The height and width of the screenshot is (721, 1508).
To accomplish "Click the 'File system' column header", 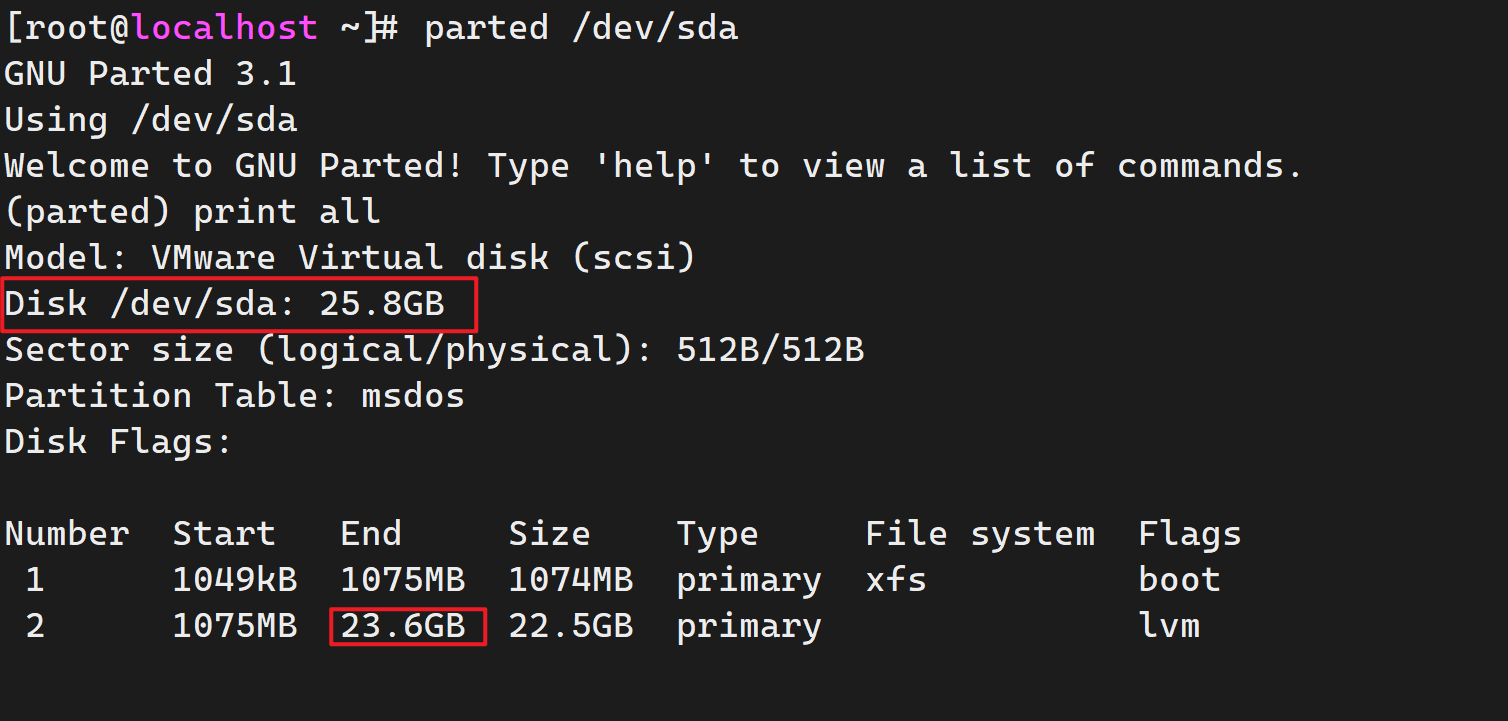I will (980, 534).
